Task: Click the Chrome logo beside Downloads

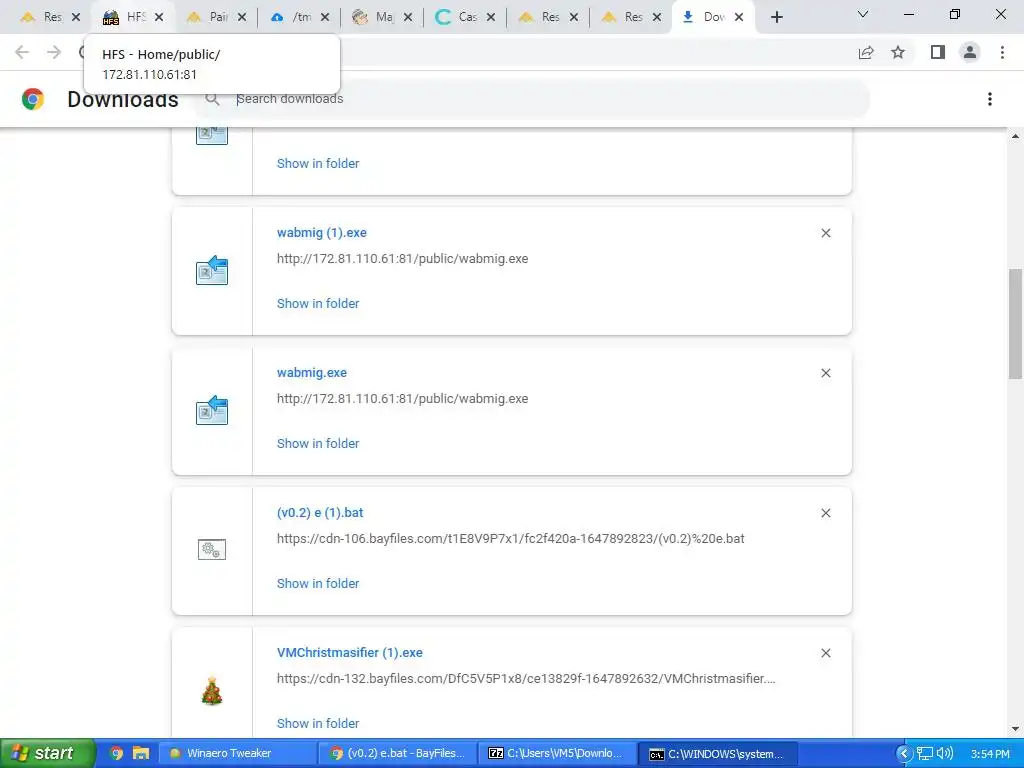Action: [x=33, y=99]
